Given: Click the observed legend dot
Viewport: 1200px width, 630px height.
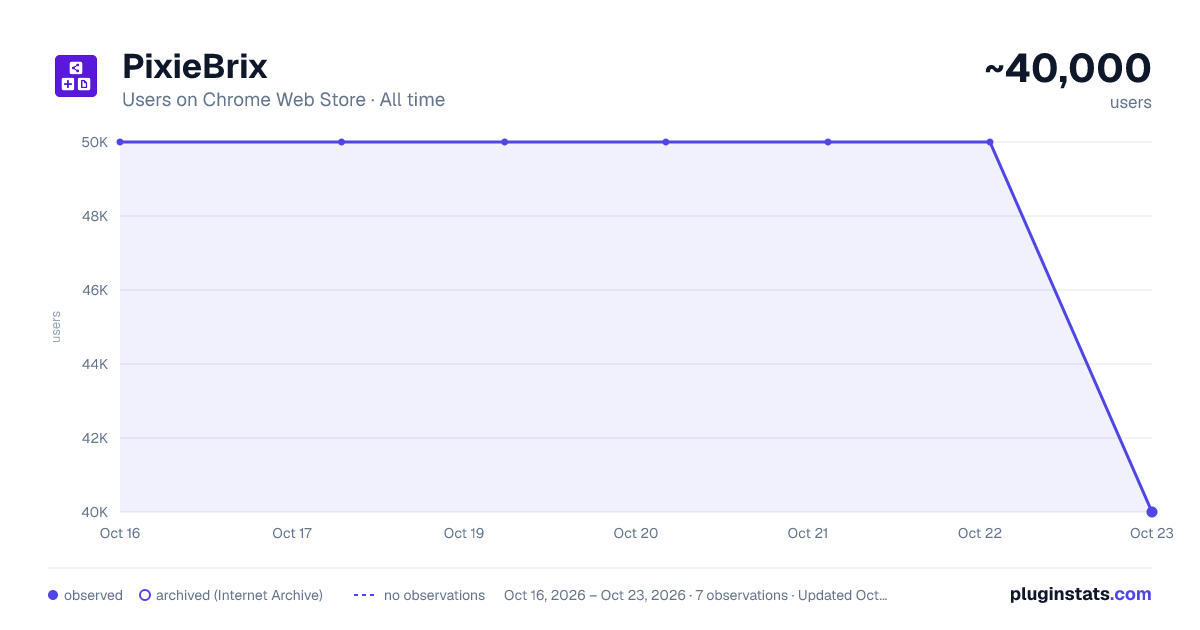Looking at the screenshot, I should tap(53, 595).
